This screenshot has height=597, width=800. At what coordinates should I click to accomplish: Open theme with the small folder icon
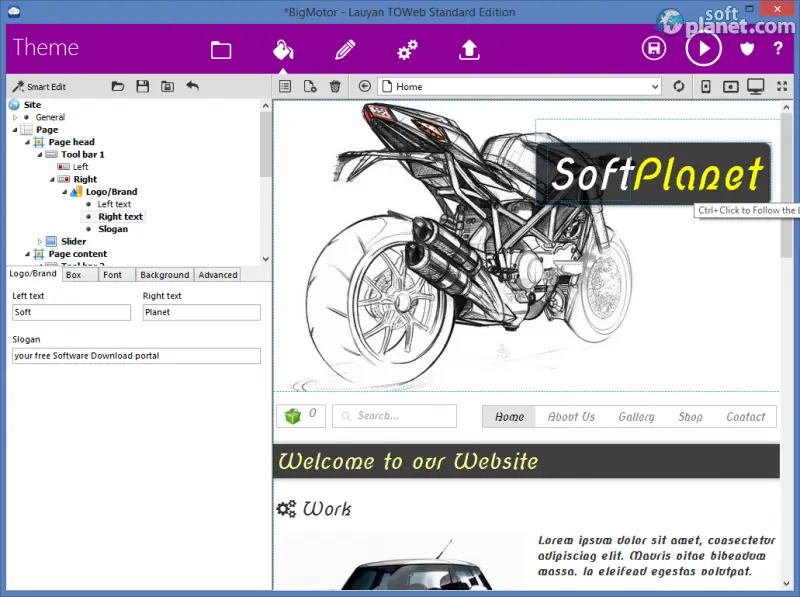[118, 86]
